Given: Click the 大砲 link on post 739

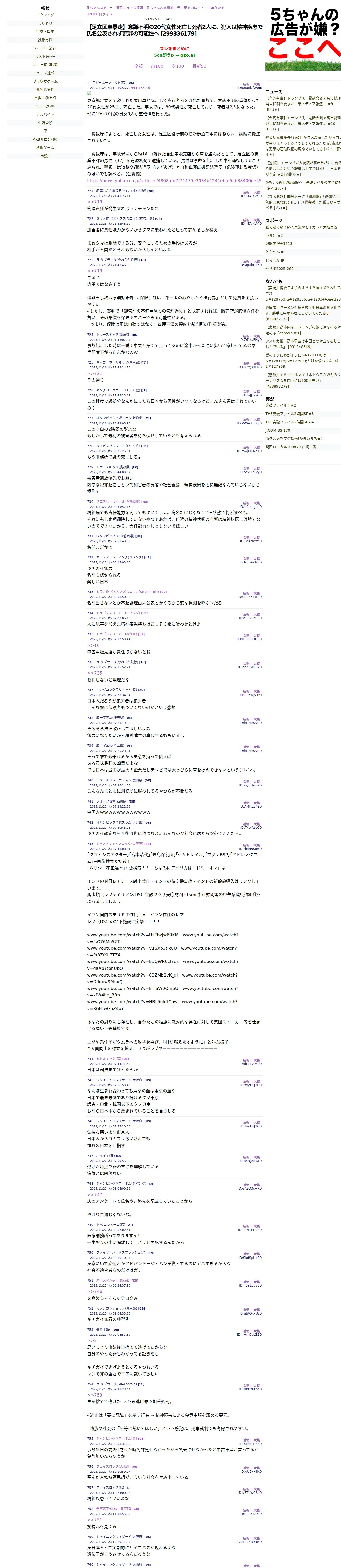Looking at the screenshot, I should (257, 747).
